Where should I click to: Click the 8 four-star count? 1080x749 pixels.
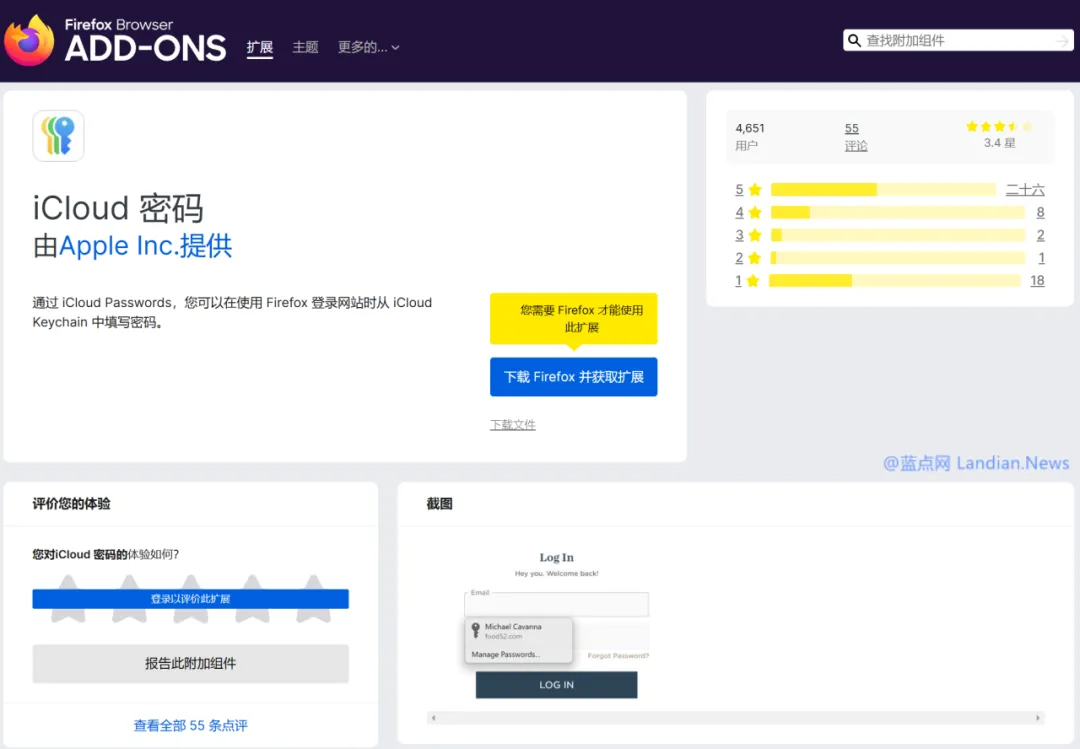(x=1040, y=212)
